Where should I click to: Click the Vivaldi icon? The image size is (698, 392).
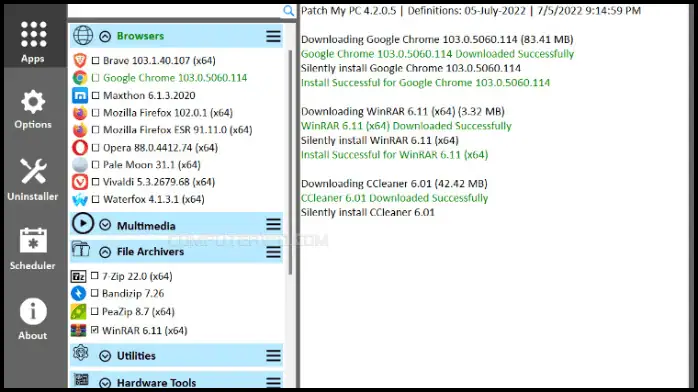80,182
